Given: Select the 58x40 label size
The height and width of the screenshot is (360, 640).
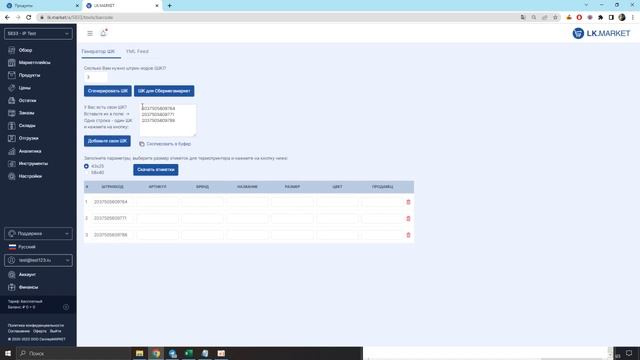Looking at the screenshot, I should [x=86, y=173].
